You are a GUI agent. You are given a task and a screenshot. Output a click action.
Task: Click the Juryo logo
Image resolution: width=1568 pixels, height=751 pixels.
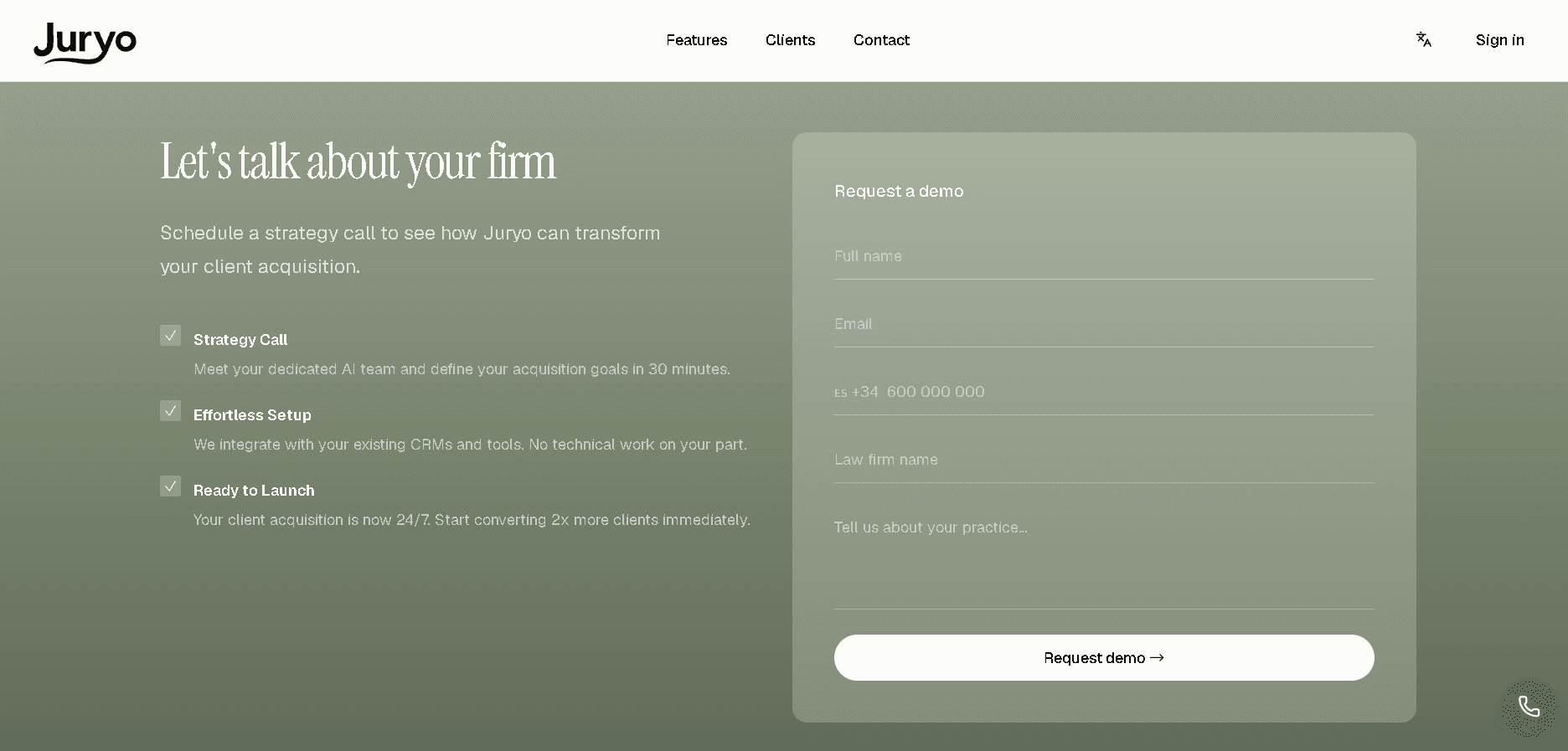tap(85, 43)
